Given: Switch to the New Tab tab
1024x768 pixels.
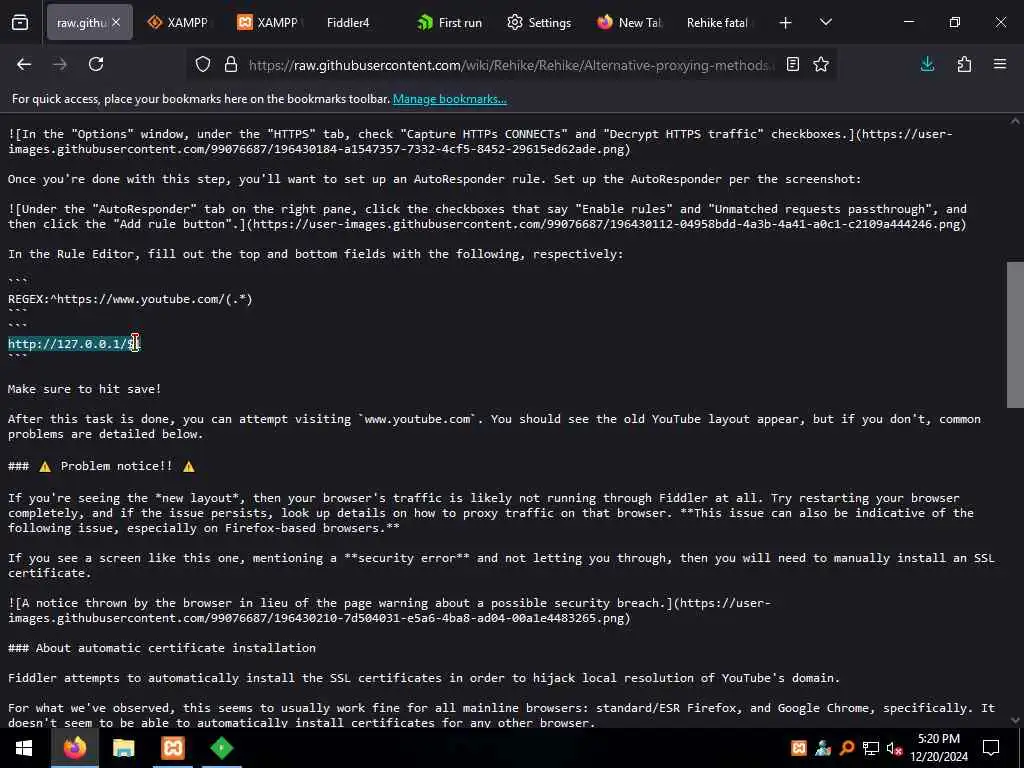Looking at the screenshot, I should [x=629, y=23].
